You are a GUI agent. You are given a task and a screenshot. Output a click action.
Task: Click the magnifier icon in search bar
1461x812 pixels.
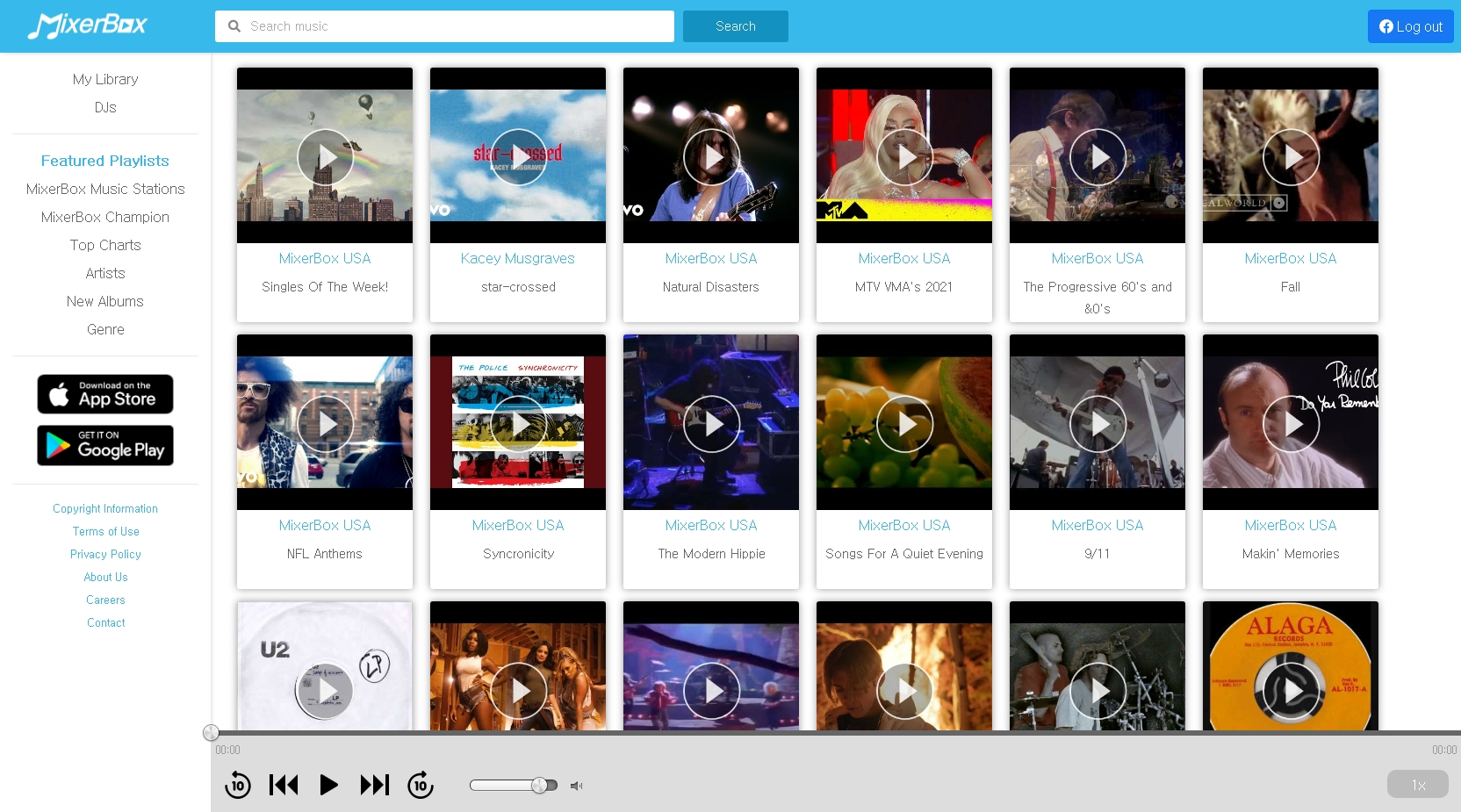[234, 26]
